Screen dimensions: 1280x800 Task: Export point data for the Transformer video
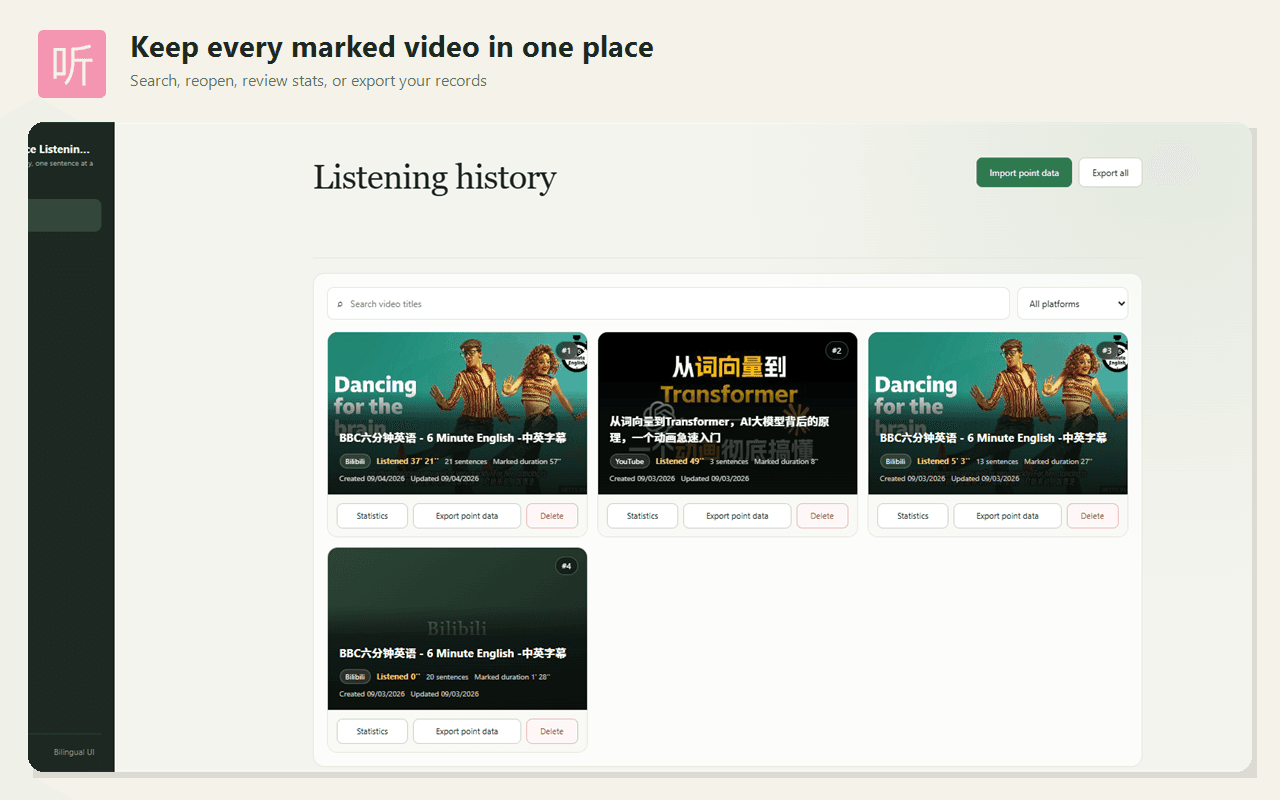coord(737,516)
